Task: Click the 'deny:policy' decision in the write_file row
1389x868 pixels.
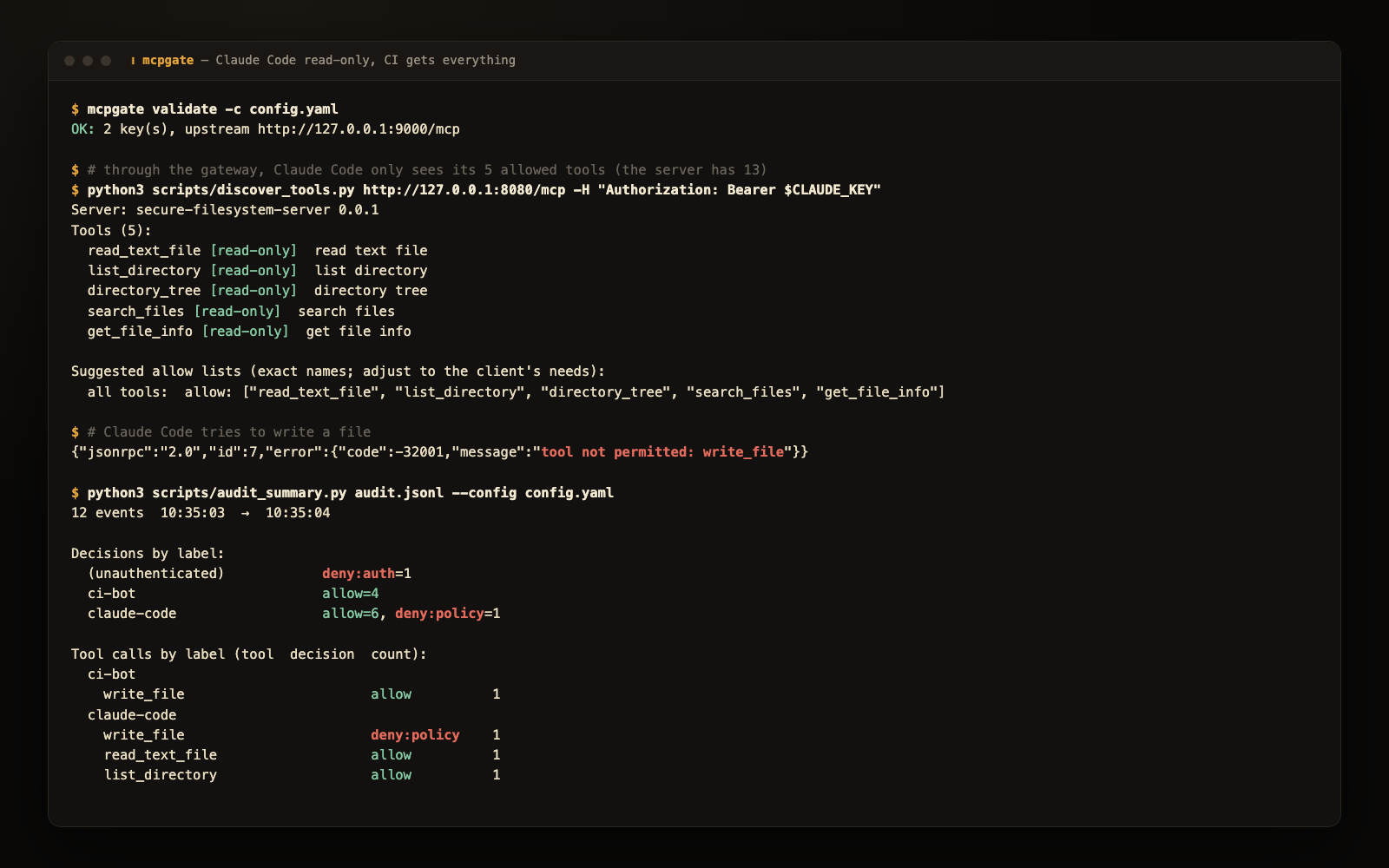Action: [415, 735]
